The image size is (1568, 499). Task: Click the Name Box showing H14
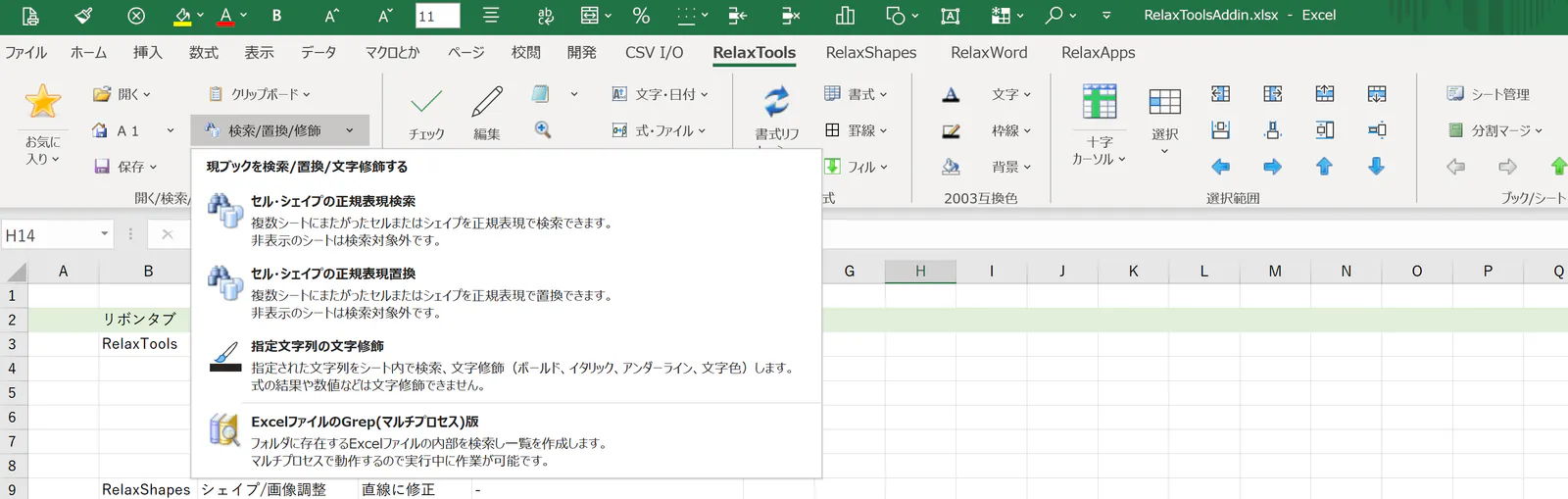[57, 235]
